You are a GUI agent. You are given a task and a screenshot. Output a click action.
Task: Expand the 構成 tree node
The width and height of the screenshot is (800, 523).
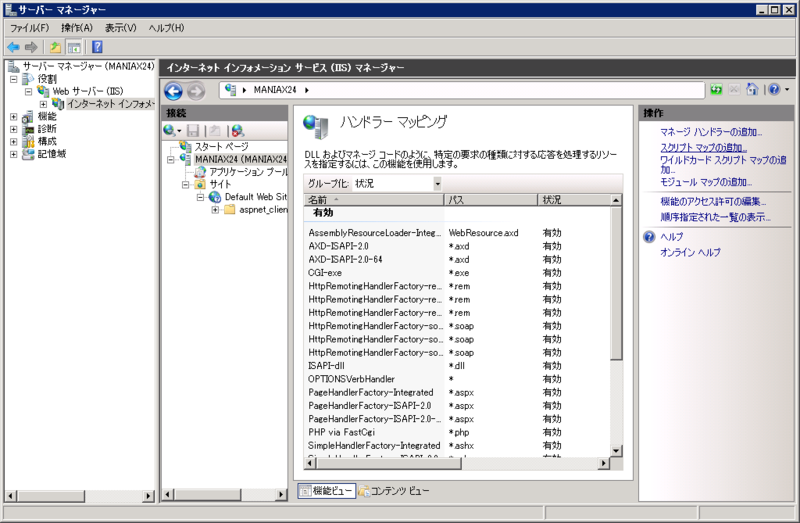(14, 141)
